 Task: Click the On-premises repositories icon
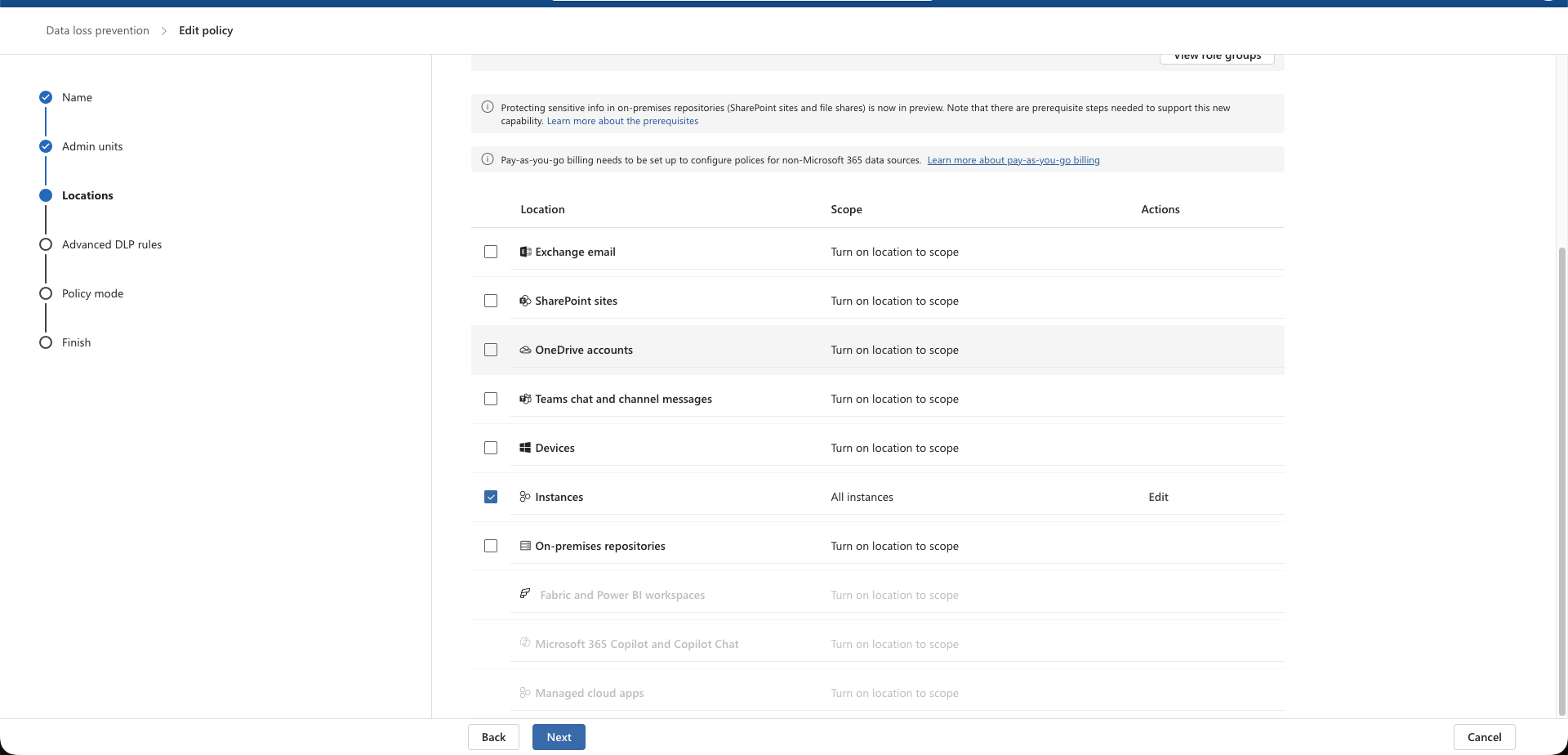click(x=525, y=546)
